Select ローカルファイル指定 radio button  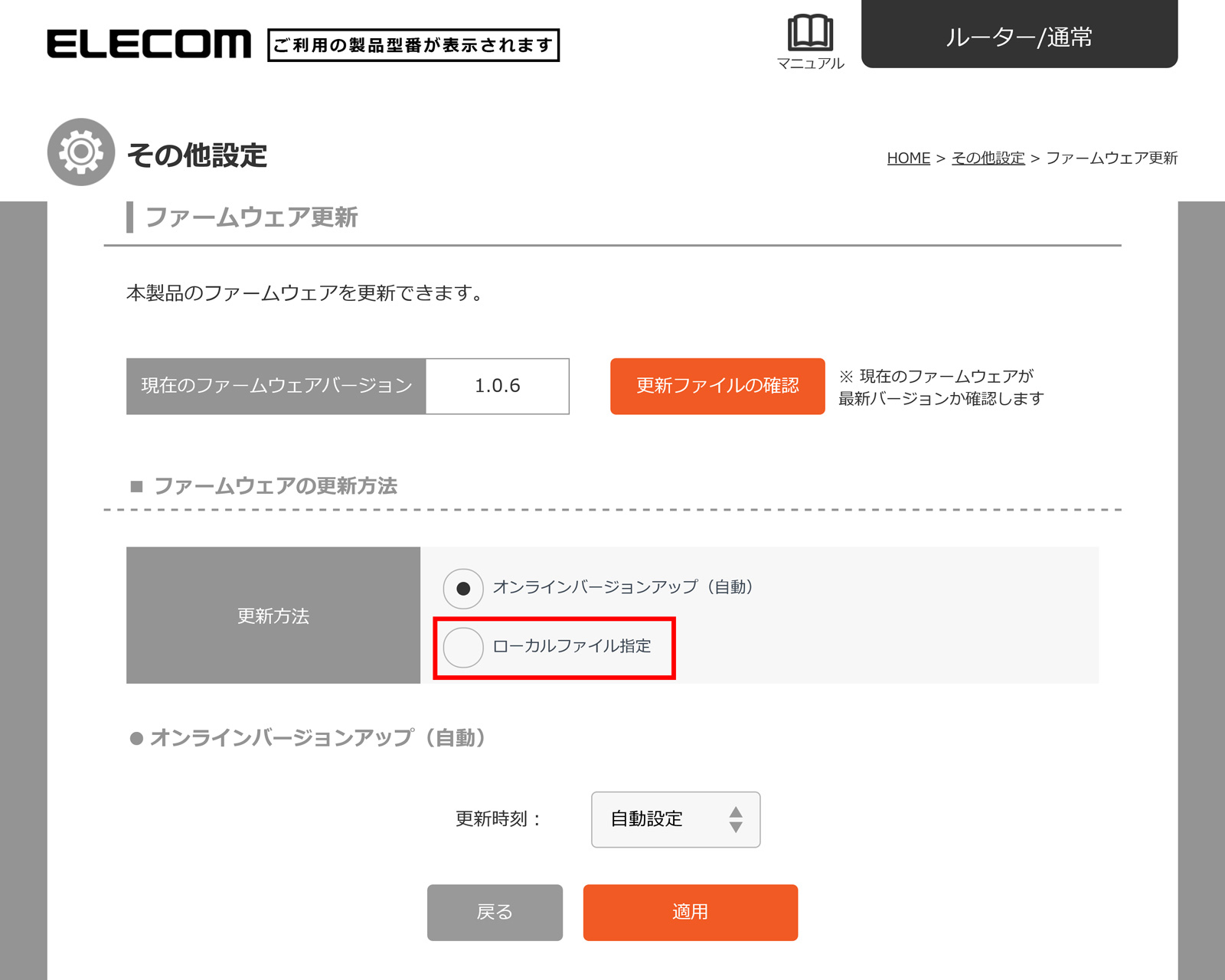[x=463, y=648]
